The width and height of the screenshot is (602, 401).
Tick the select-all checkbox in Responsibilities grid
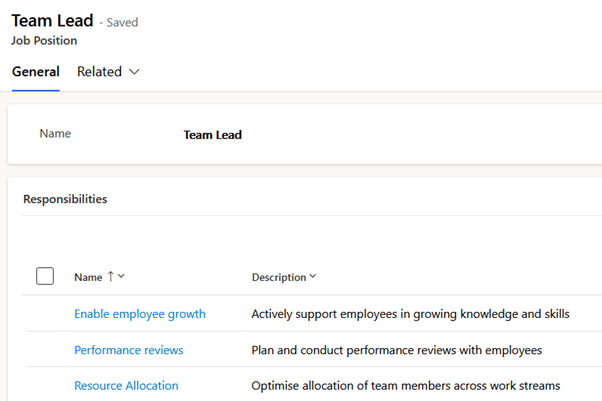[45, 276]
